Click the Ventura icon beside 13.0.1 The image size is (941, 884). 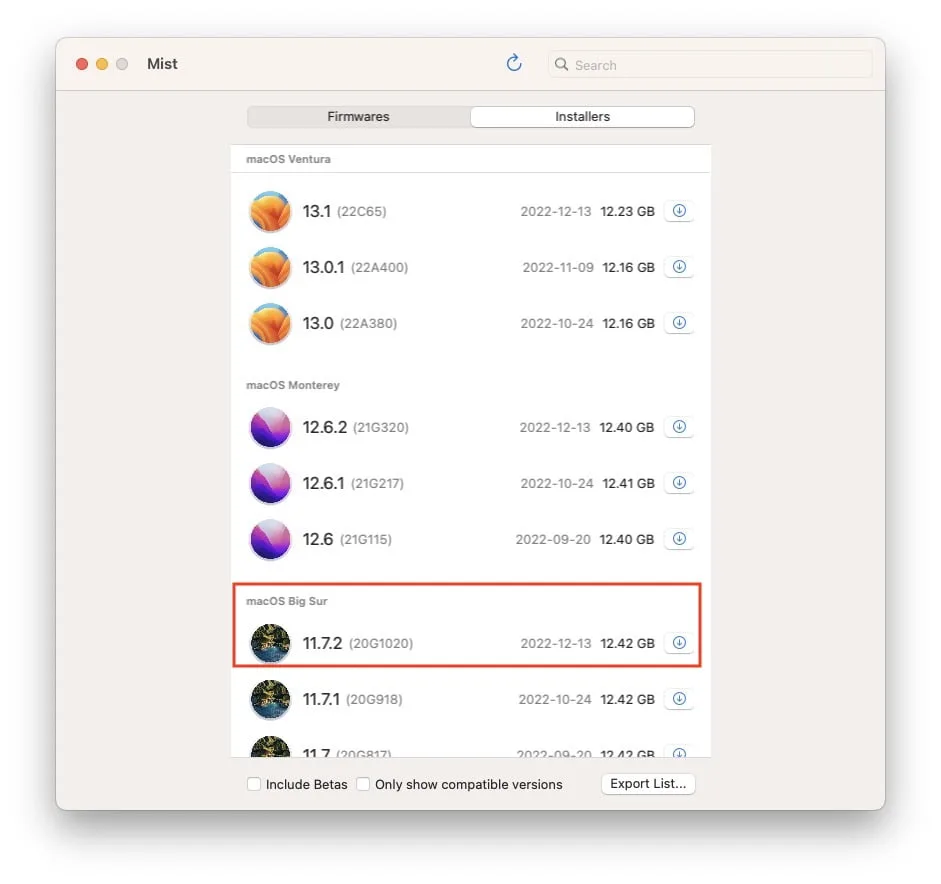coord(270,267)
